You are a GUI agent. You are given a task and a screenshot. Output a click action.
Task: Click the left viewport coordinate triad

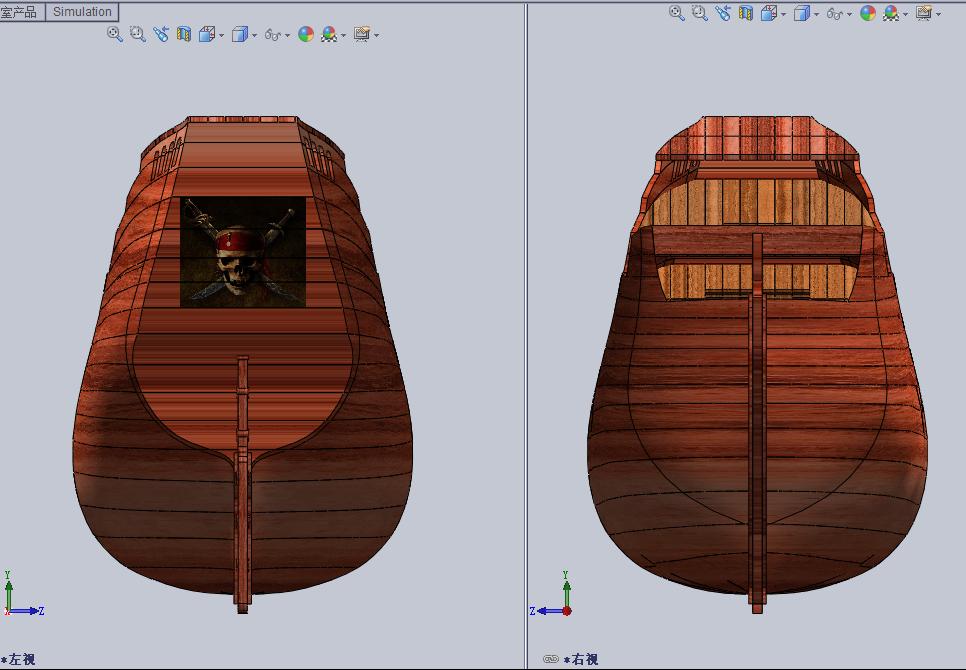pos(23,594)
